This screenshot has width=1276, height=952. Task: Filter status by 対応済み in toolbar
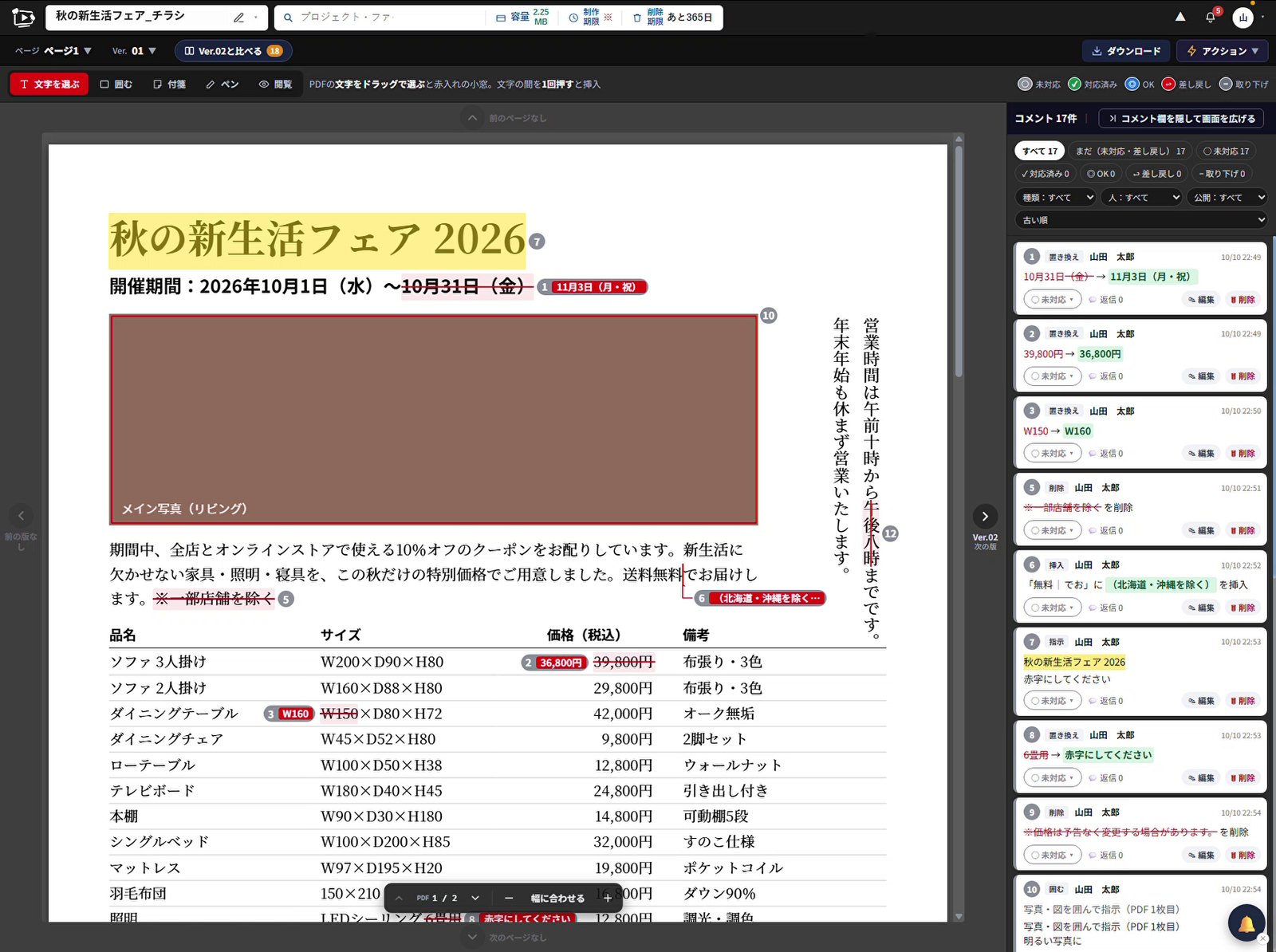click(x=1093, y=84)
